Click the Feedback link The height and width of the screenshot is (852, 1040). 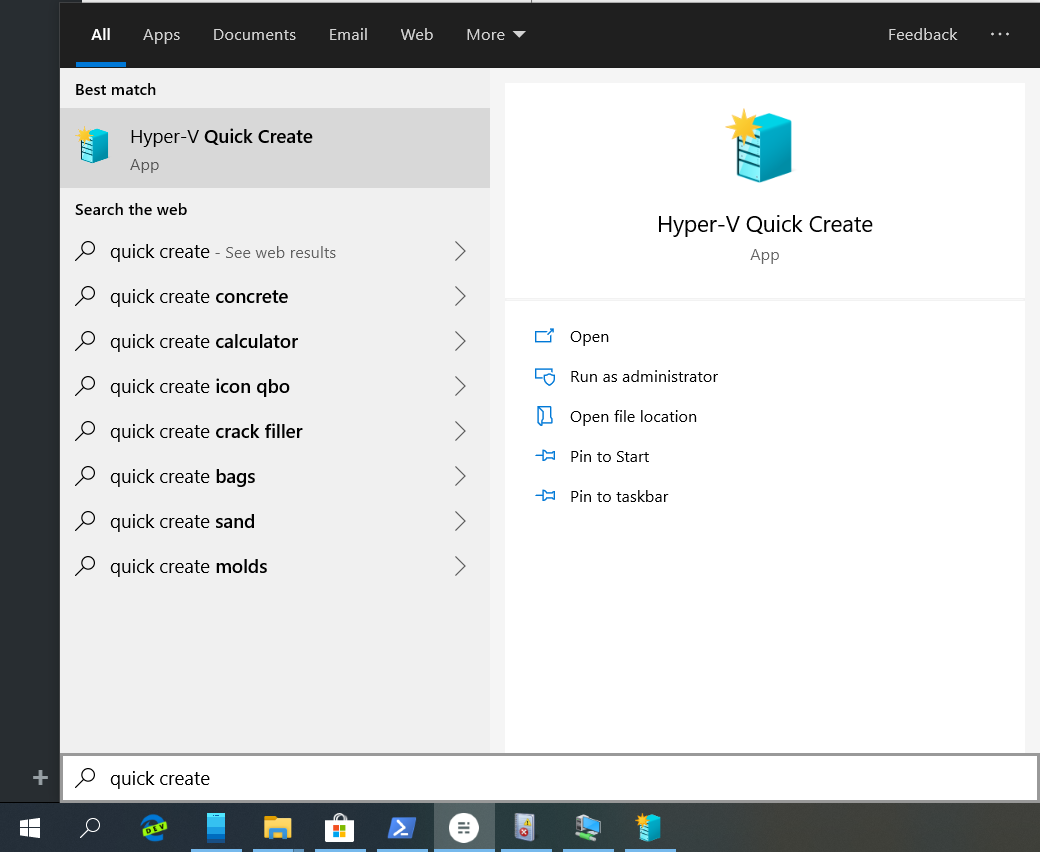[922, 34]
